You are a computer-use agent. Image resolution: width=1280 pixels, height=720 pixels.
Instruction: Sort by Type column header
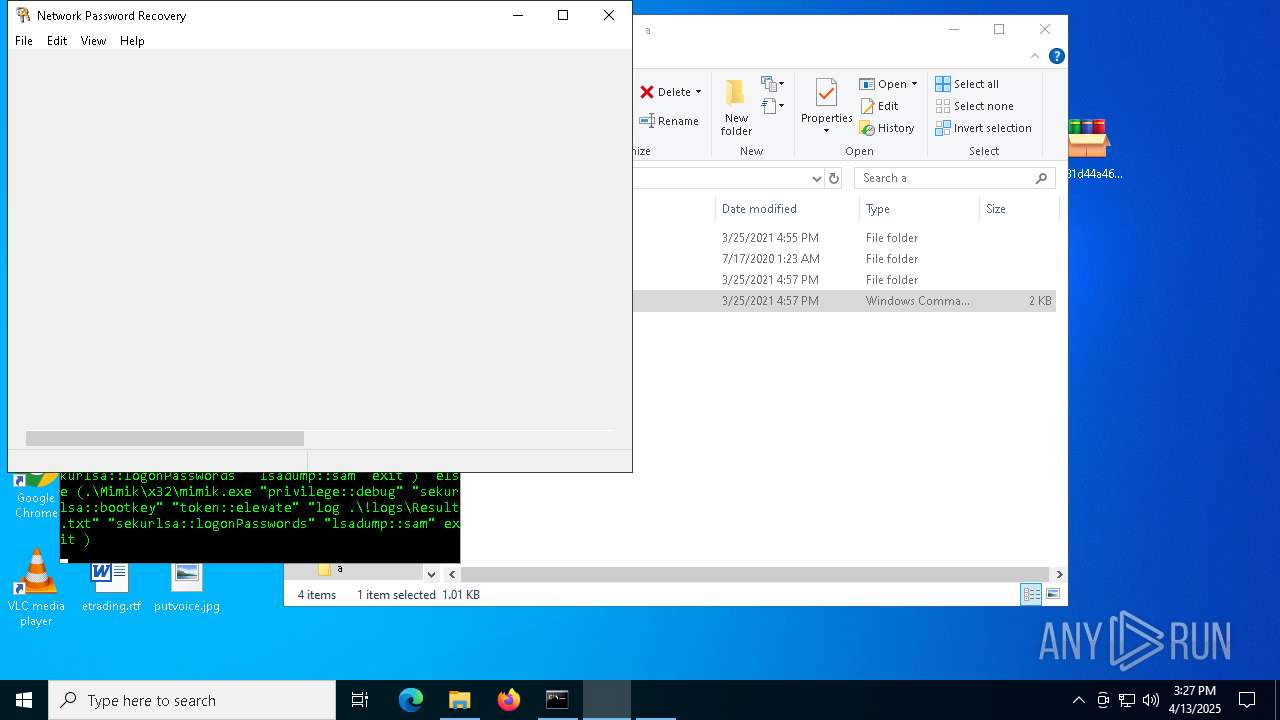pos(920,209)
